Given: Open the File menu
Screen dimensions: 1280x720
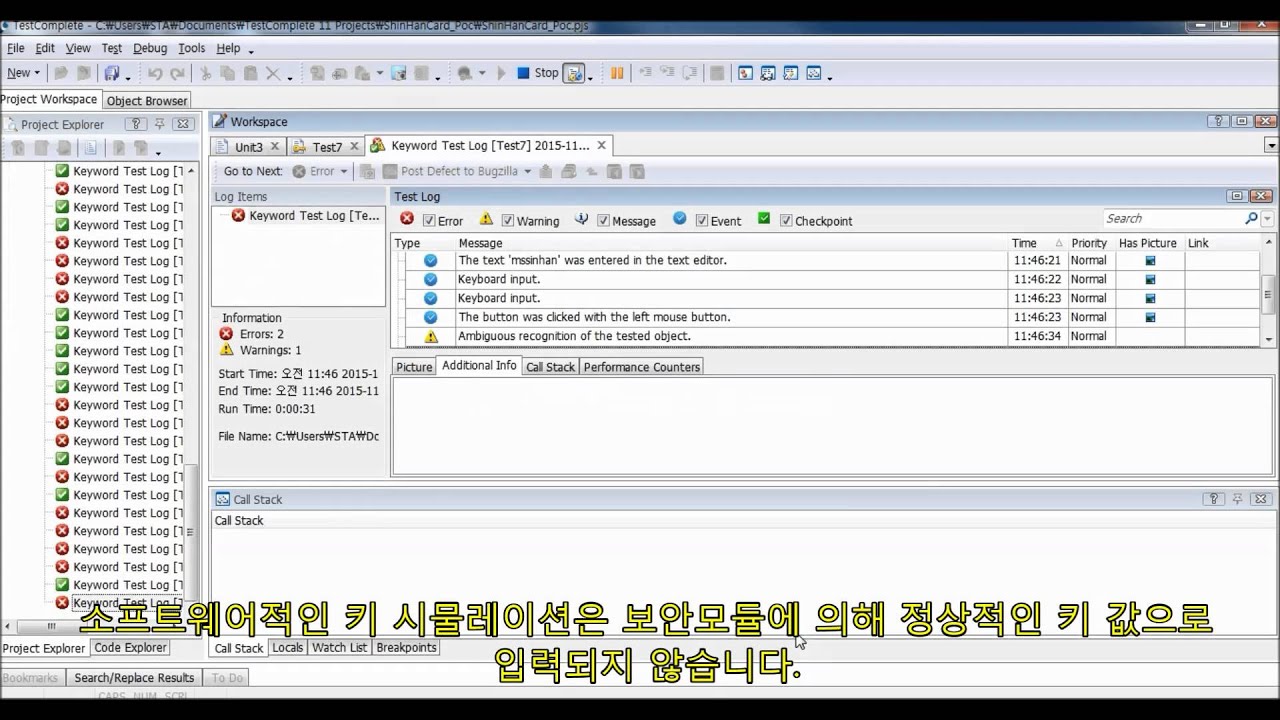Looking at the screenshot, I should 16,48.
